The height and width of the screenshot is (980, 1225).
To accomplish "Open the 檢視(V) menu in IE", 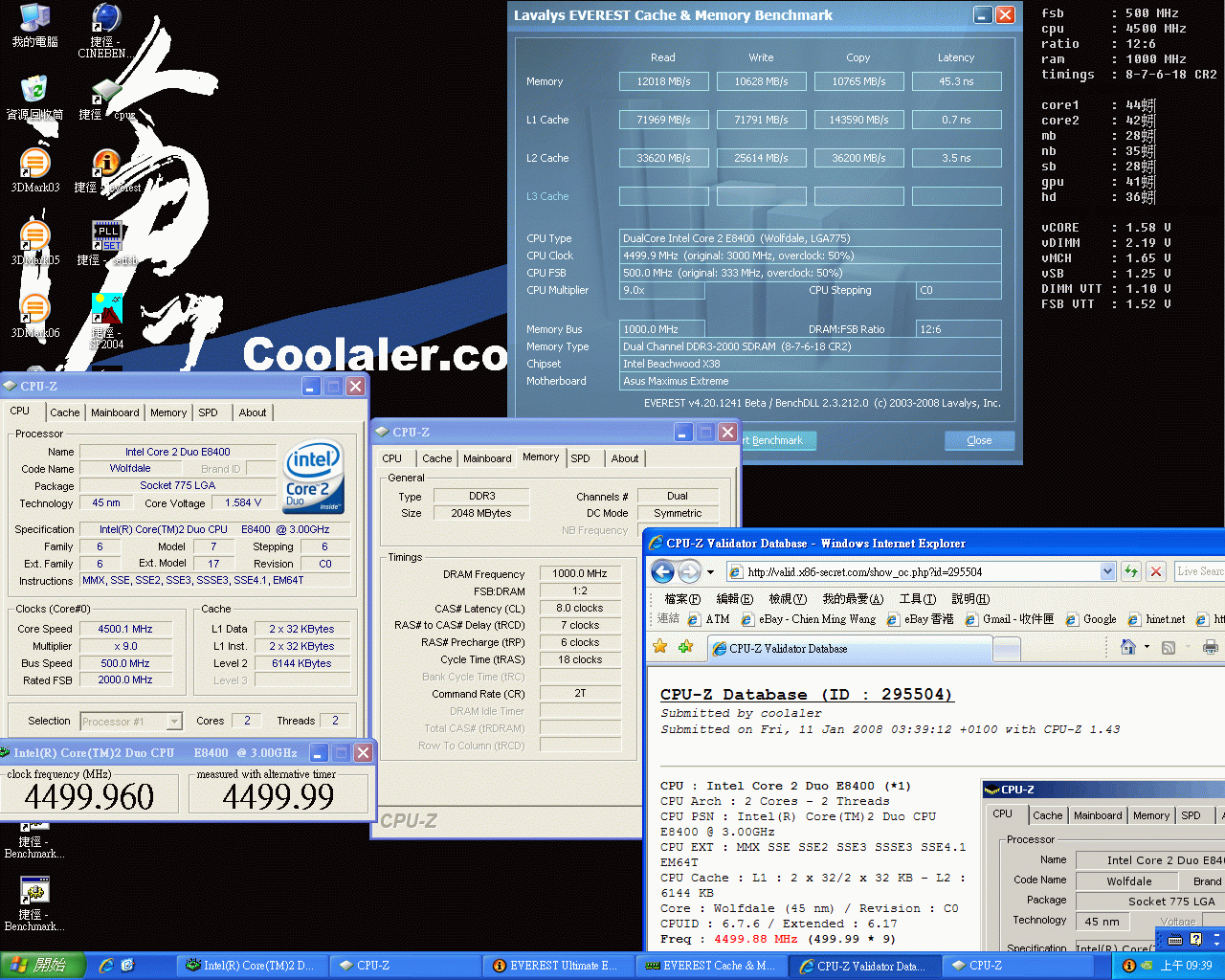I will pos(788,599).
